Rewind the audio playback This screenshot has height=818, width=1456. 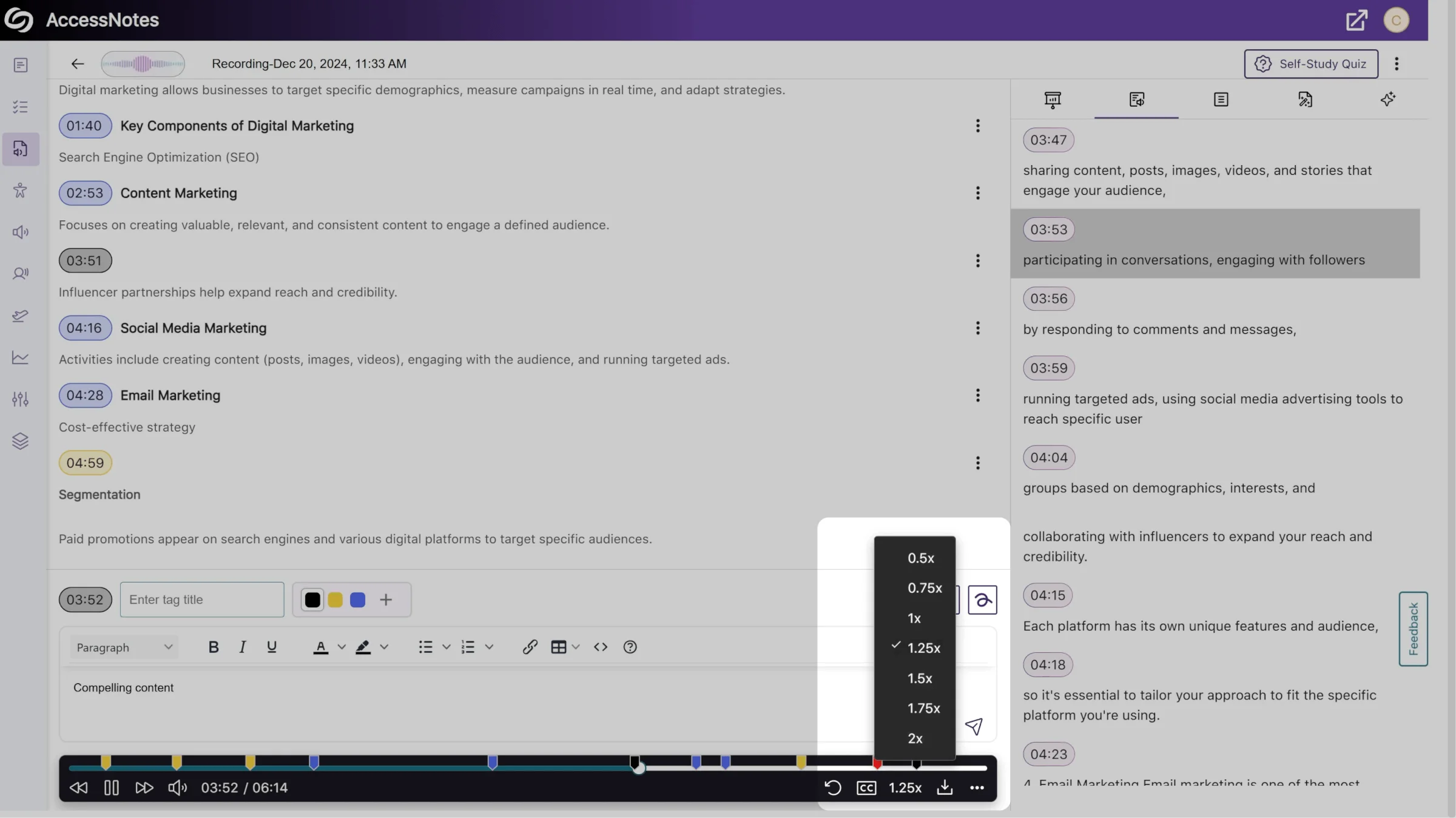(78, 788)
